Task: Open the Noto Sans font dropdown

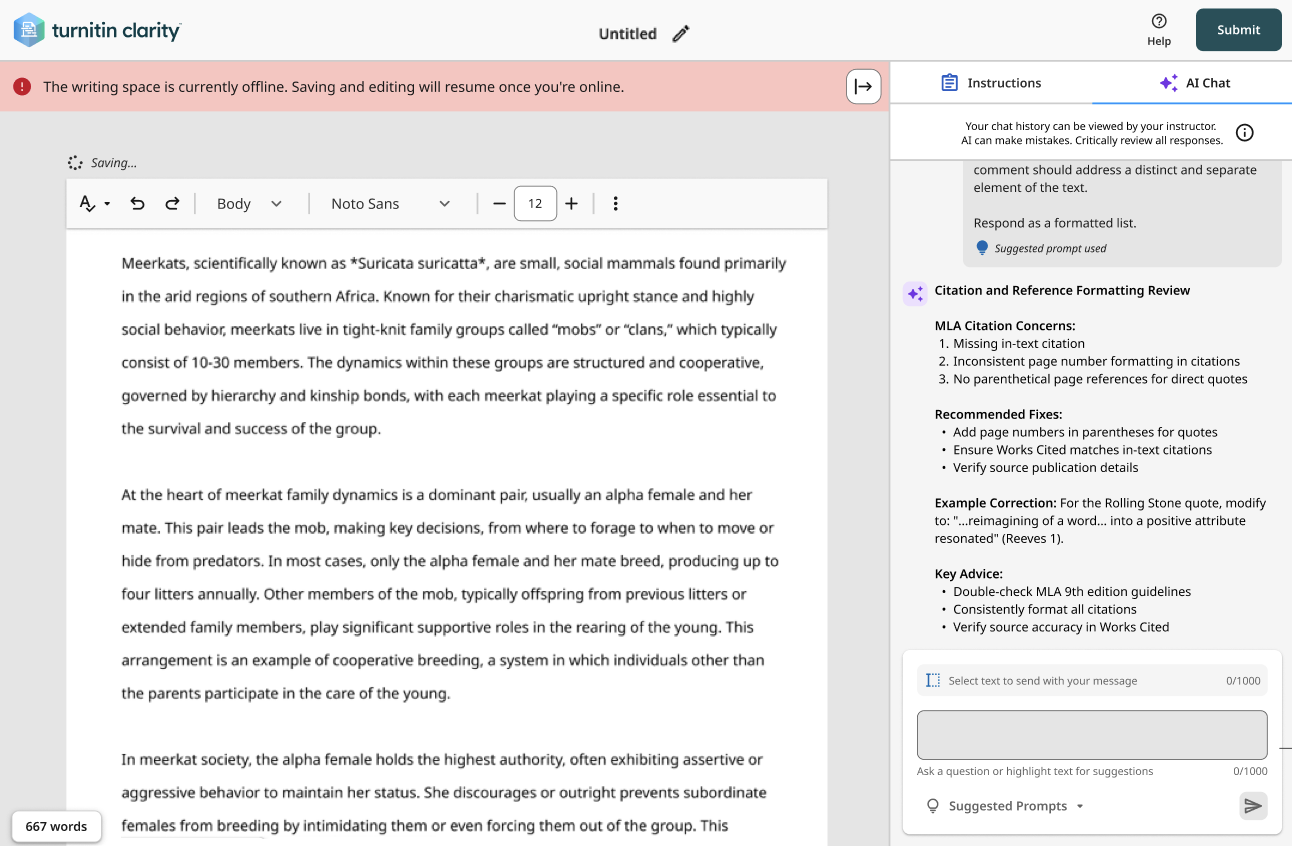Action: point(391,204)
